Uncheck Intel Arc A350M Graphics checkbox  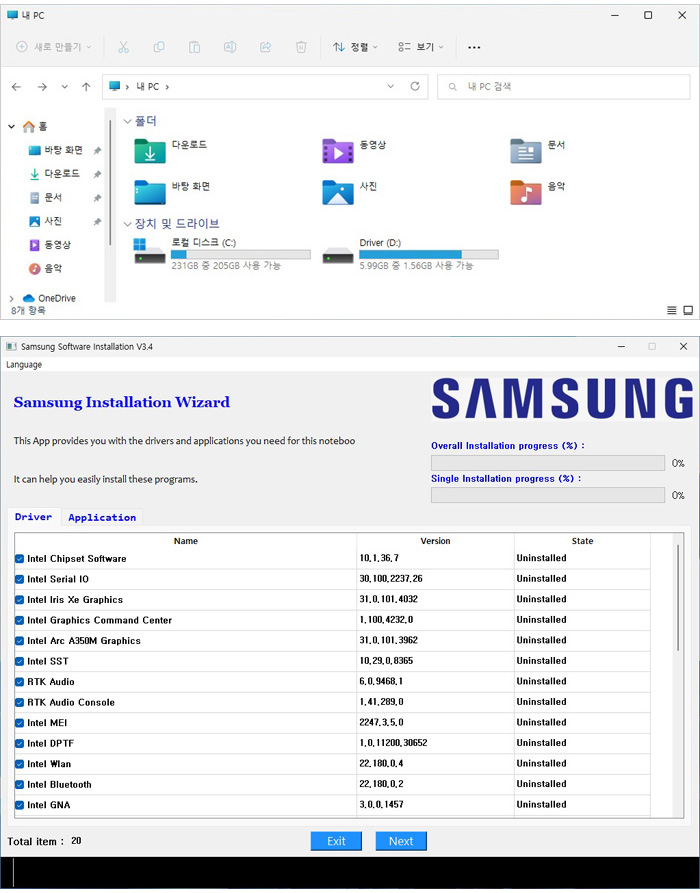coord(20,641)
